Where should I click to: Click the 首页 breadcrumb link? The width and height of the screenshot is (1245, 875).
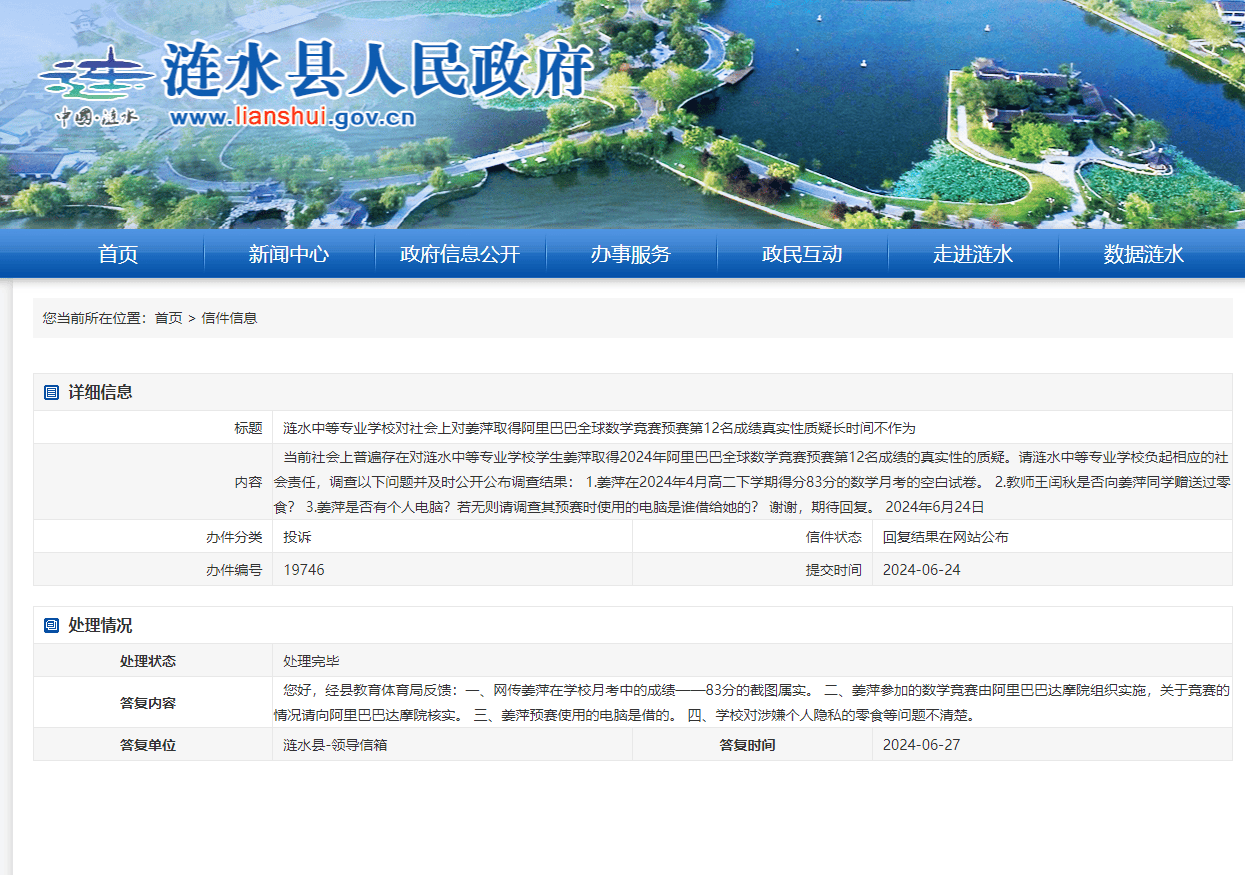point(168,318)
